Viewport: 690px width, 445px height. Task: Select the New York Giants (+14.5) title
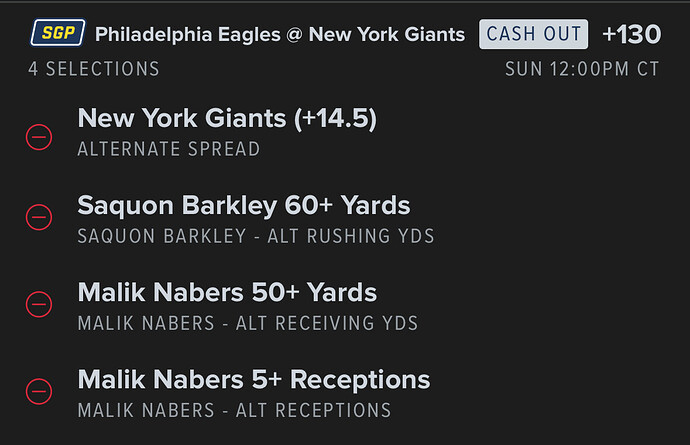(x=227, y=119)
